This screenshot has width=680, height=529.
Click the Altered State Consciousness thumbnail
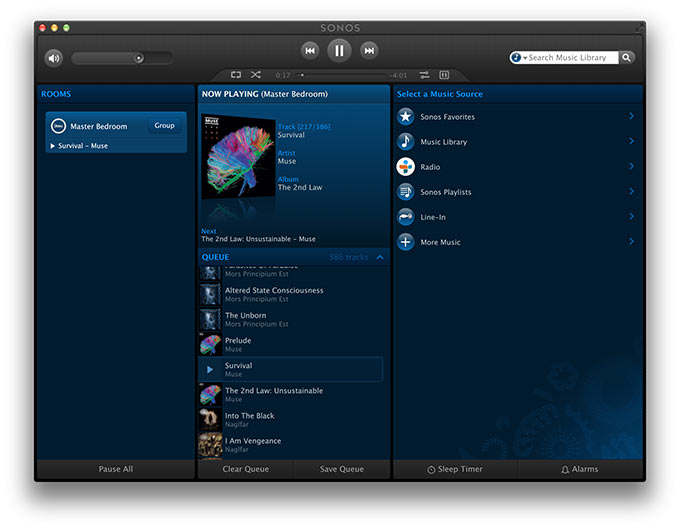[210, 294]
